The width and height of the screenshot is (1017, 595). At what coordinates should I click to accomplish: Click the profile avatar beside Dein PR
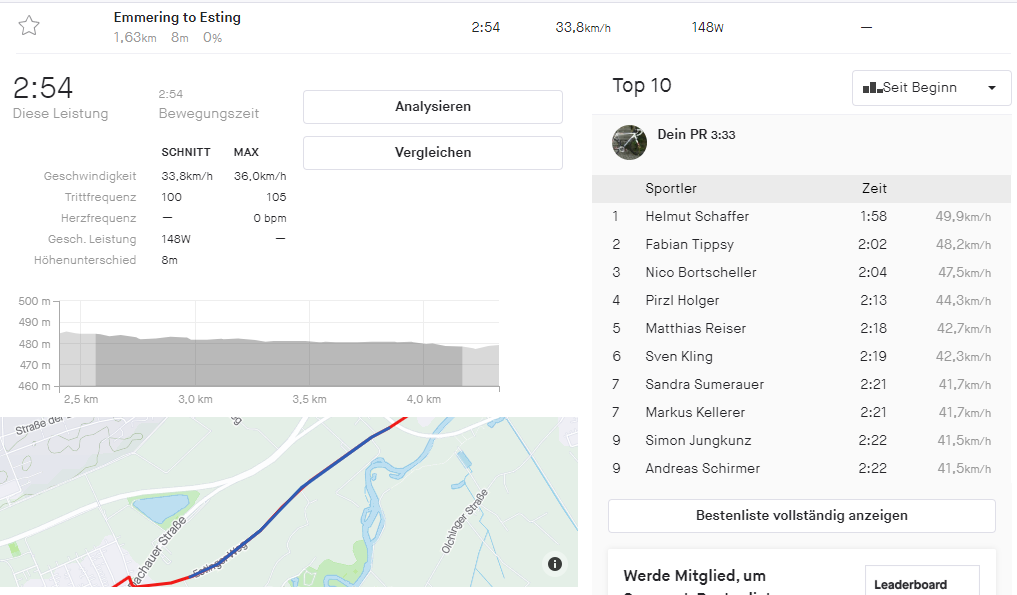[x=629, y=142]
